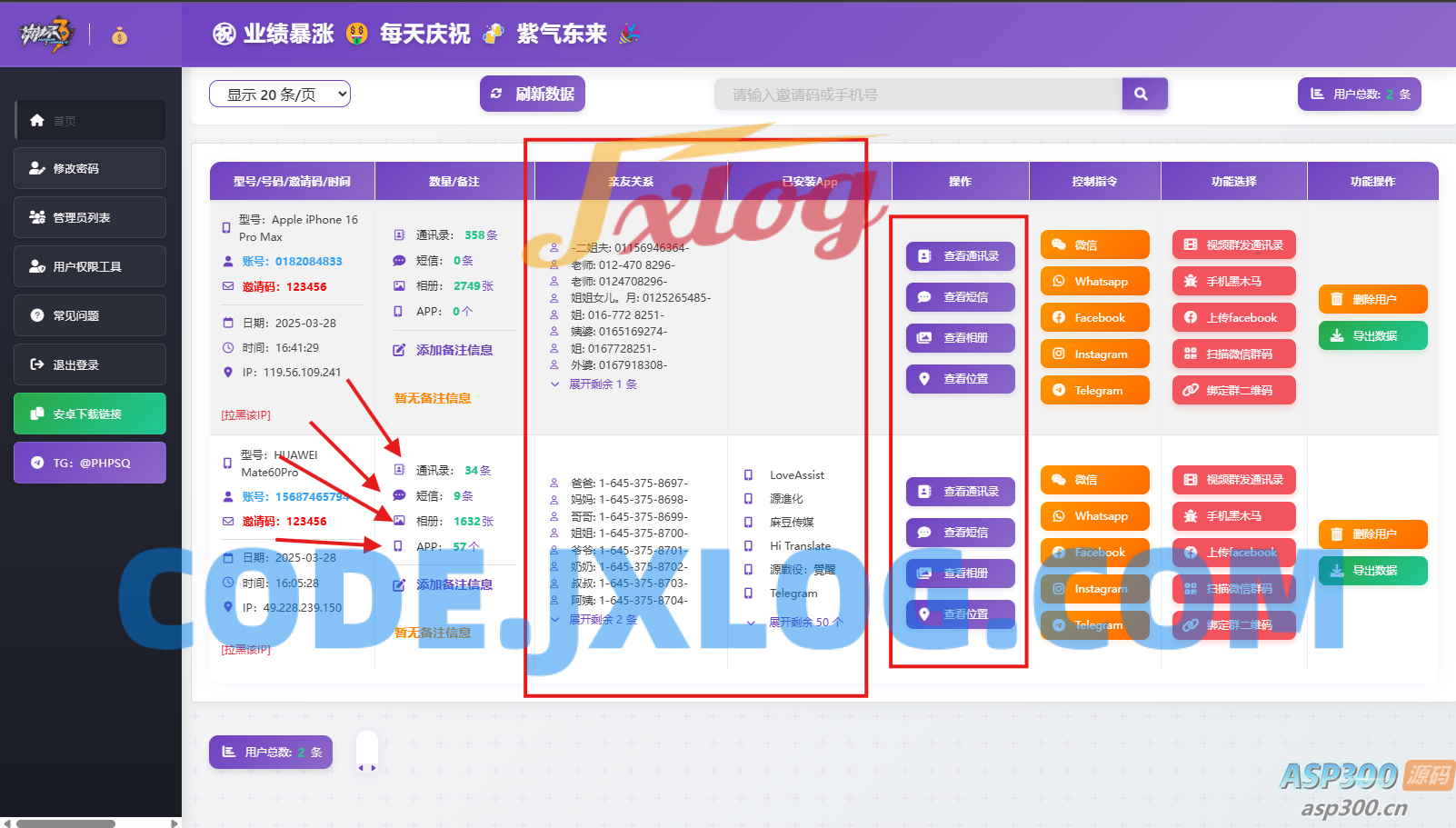Click 导出数据 to export user data
The width and height of the screenshot is (1456, 828).
(x=1372, y=334)
